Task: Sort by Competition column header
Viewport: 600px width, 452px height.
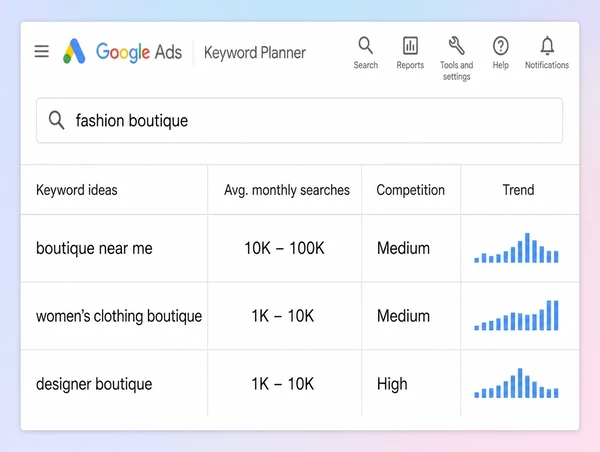Action: [410, 190]
